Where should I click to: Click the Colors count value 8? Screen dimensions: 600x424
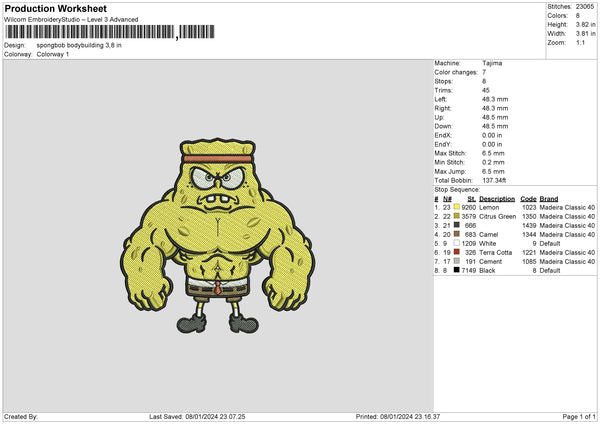[578, 16]
